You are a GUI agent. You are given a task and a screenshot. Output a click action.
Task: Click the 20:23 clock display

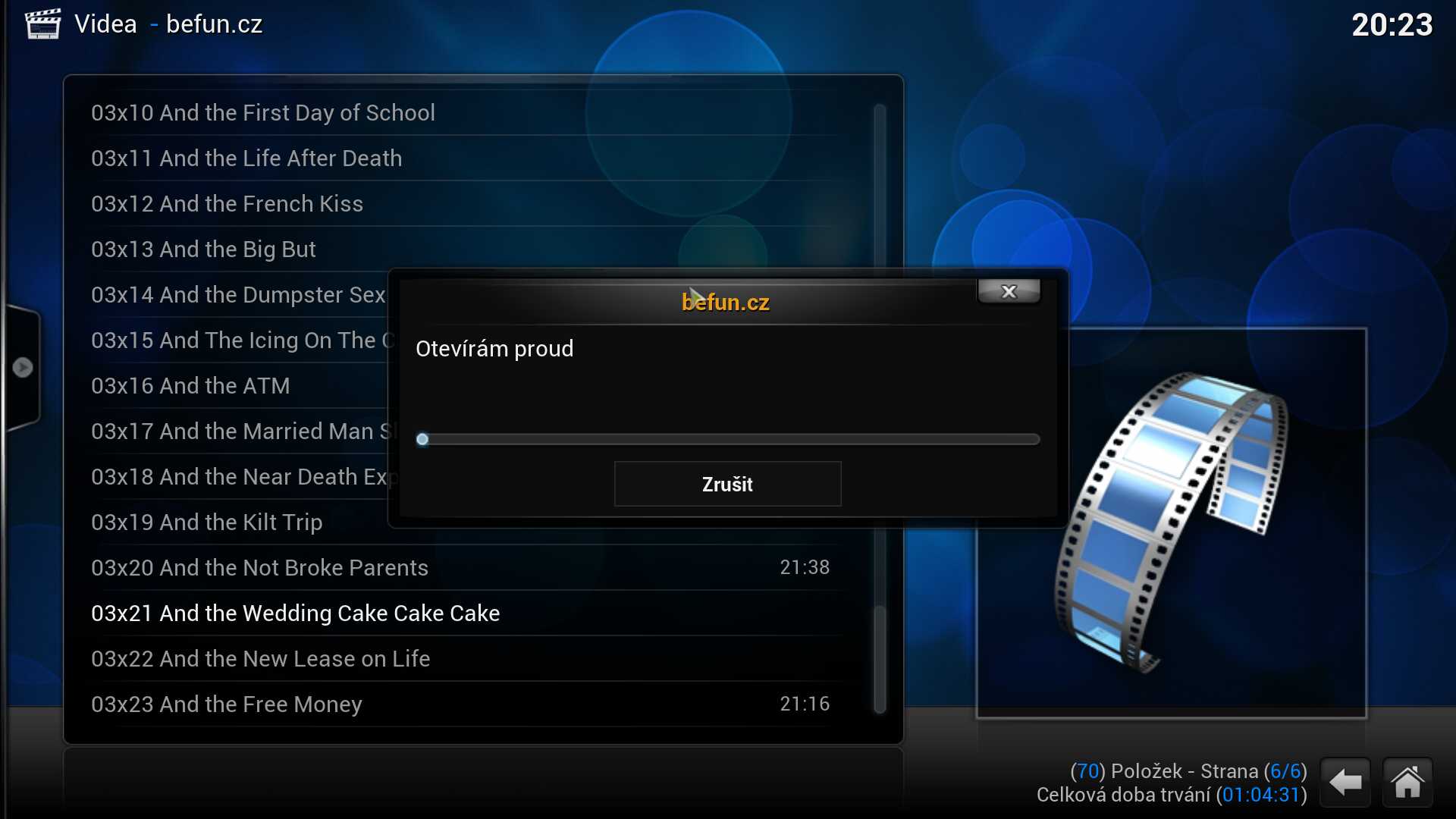1392,25
